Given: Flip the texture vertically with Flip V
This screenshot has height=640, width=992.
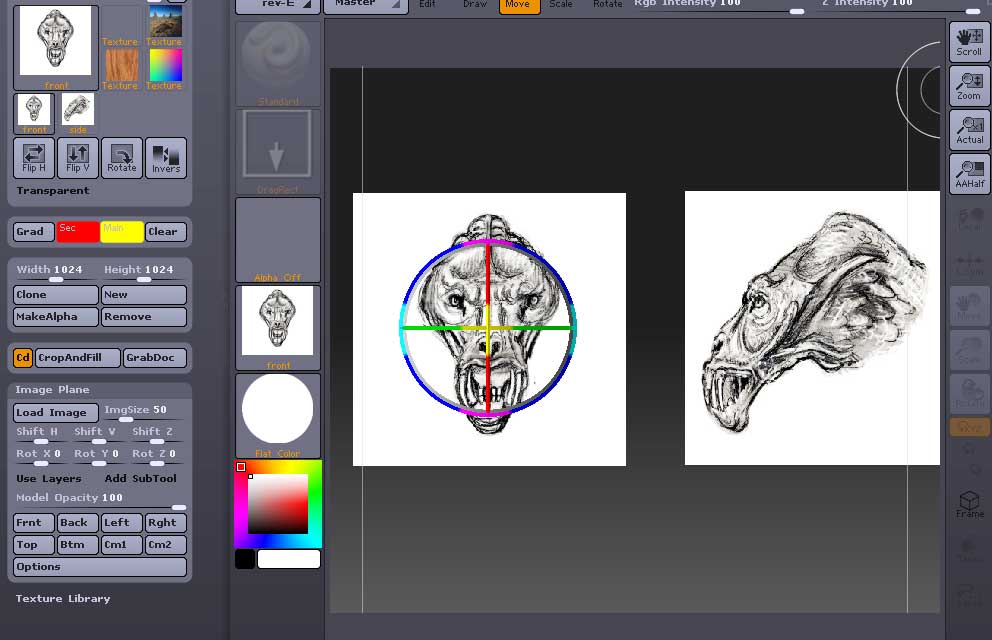Looking at the screenshot, I should click(77, 157).
